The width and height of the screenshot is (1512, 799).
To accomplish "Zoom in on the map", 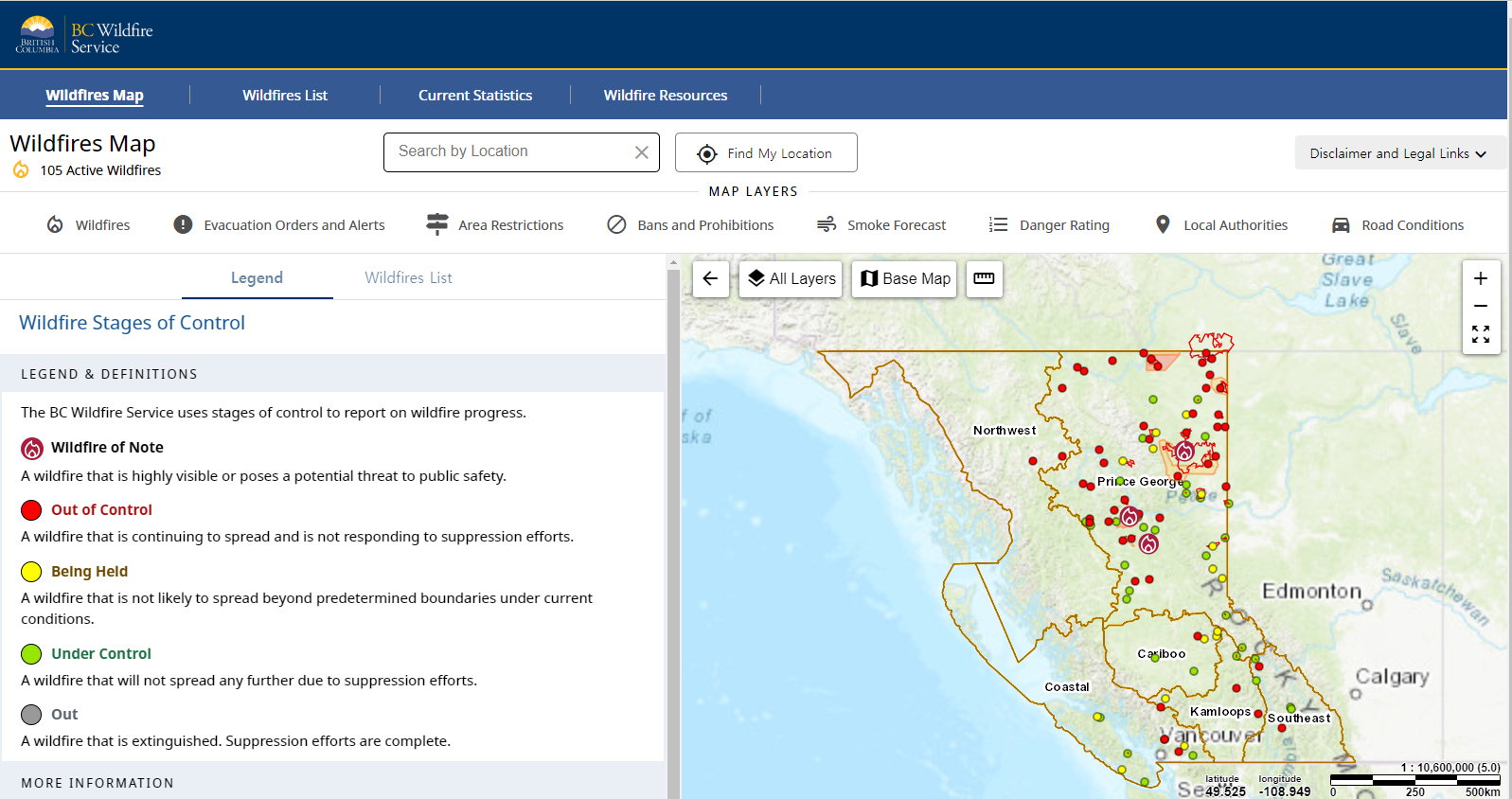I will (x=1481, y=279).
